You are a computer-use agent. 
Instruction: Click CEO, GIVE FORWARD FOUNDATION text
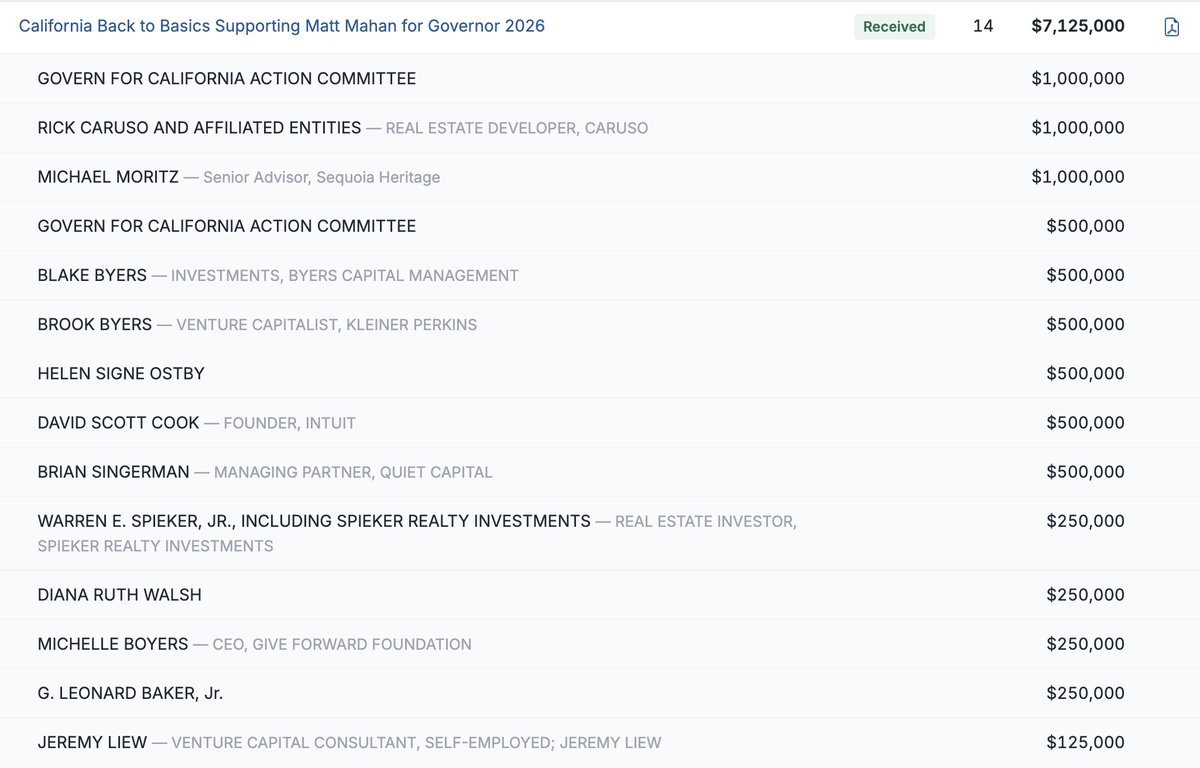[342, 643]
